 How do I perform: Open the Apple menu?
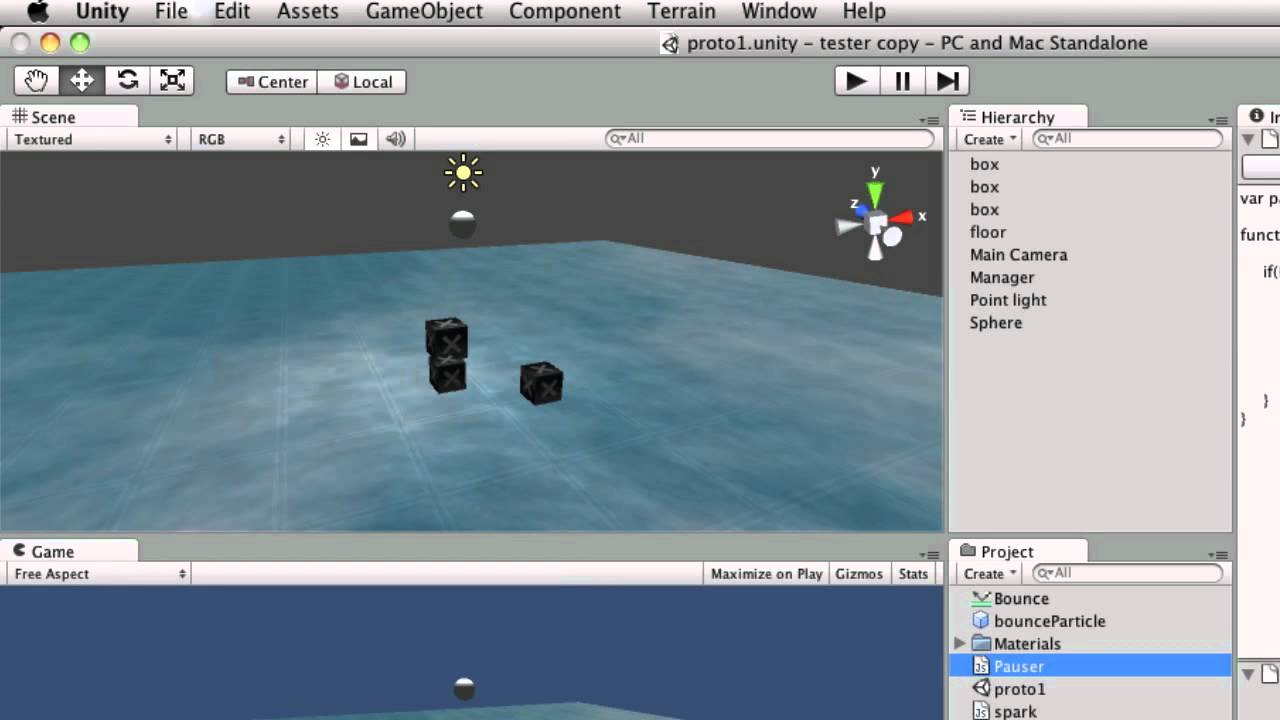coord(38,12)
